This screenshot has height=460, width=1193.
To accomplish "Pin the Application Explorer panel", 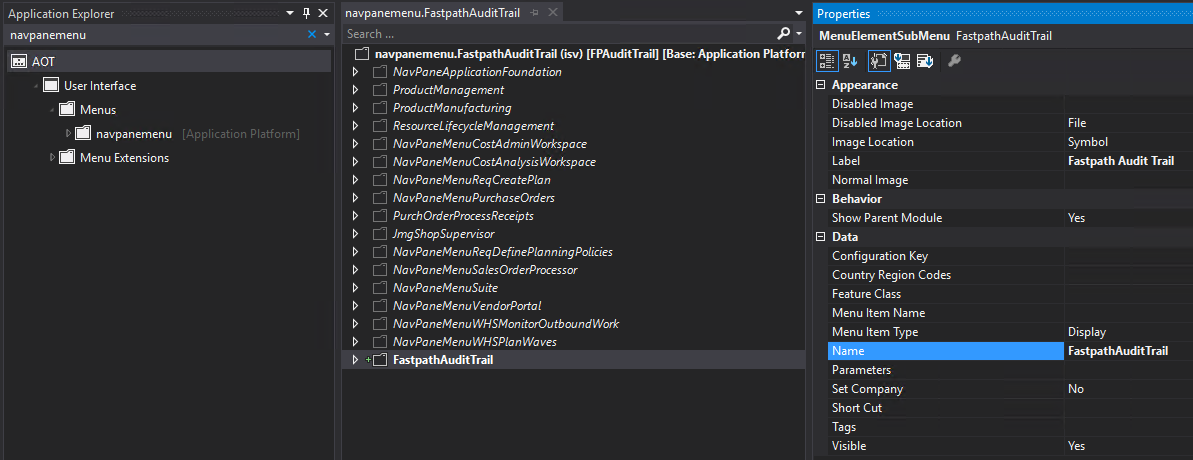I will [x=306, y=14].
